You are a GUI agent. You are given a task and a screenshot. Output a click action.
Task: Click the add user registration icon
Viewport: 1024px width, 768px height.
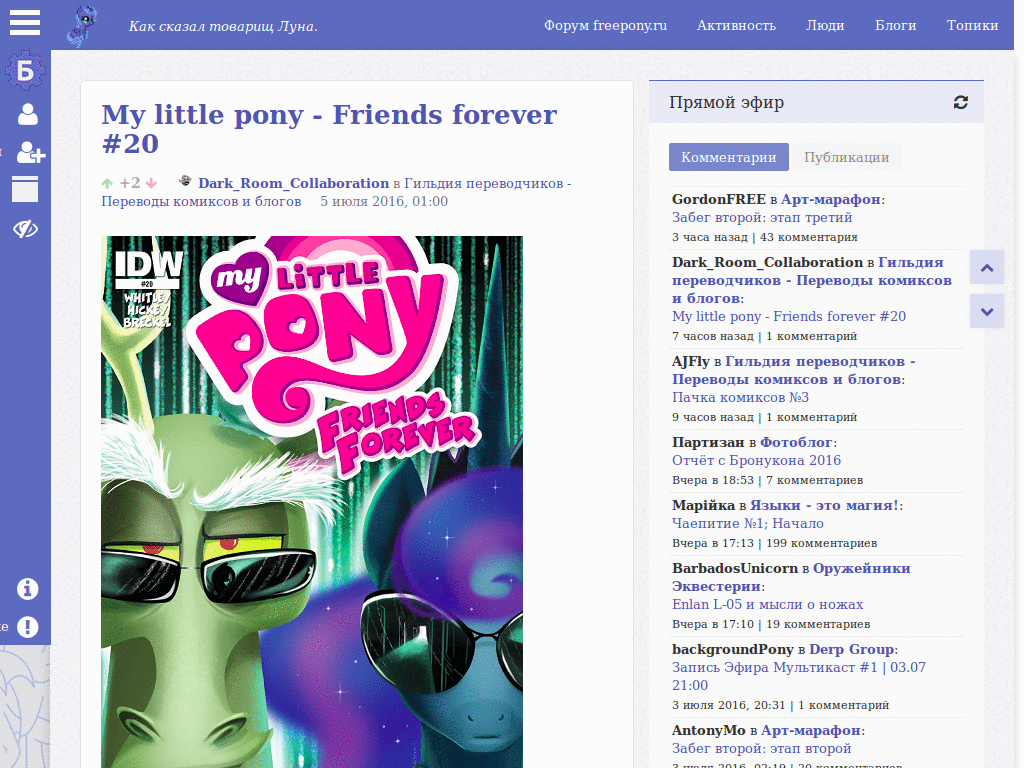[x=30, y=152]
